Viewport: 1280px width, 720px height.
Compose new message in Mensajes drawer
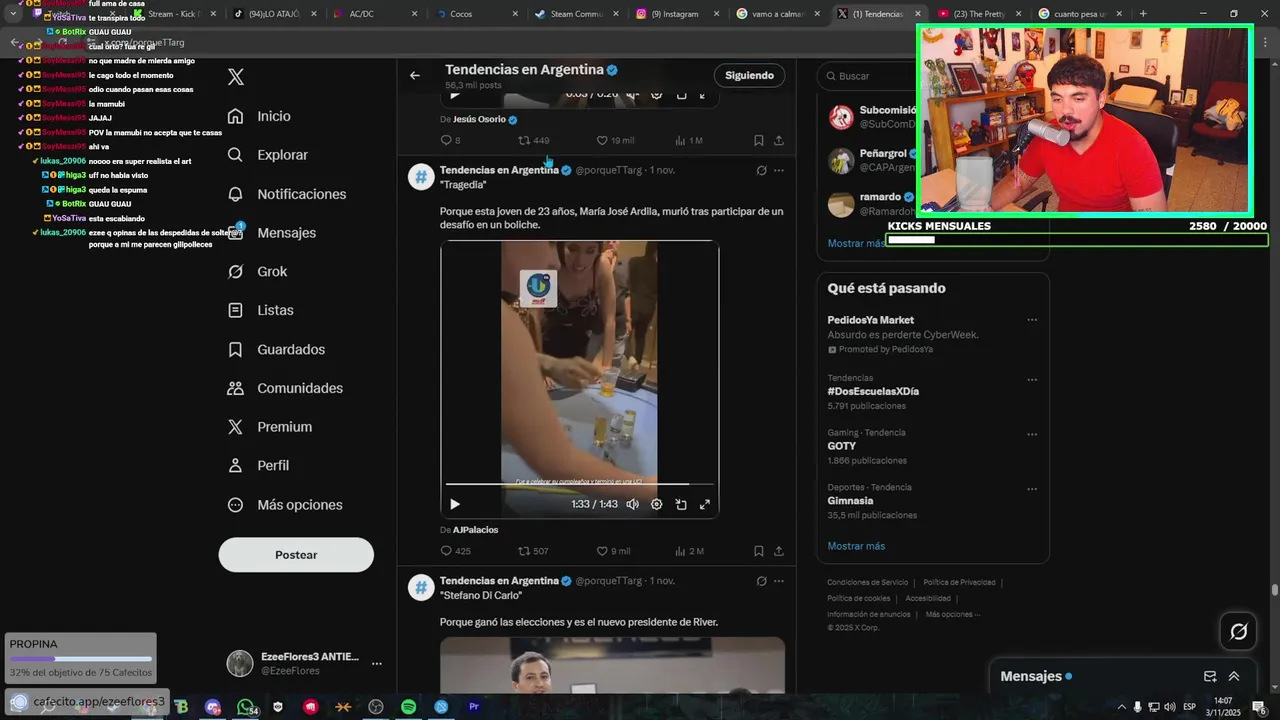pos(1210,677)
